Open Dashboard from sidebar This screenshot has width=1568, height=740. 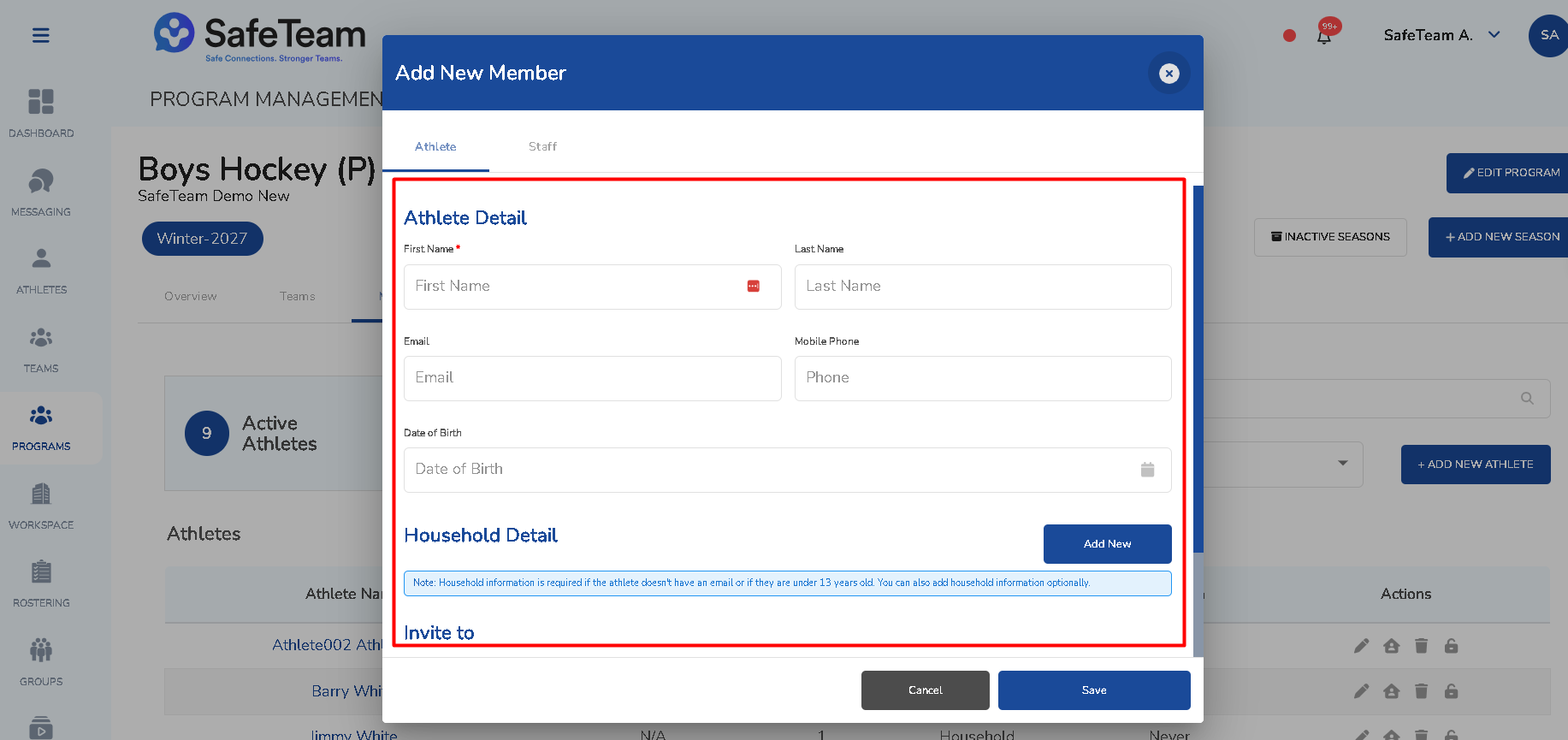pyautogui.click(x=41, y=113)
